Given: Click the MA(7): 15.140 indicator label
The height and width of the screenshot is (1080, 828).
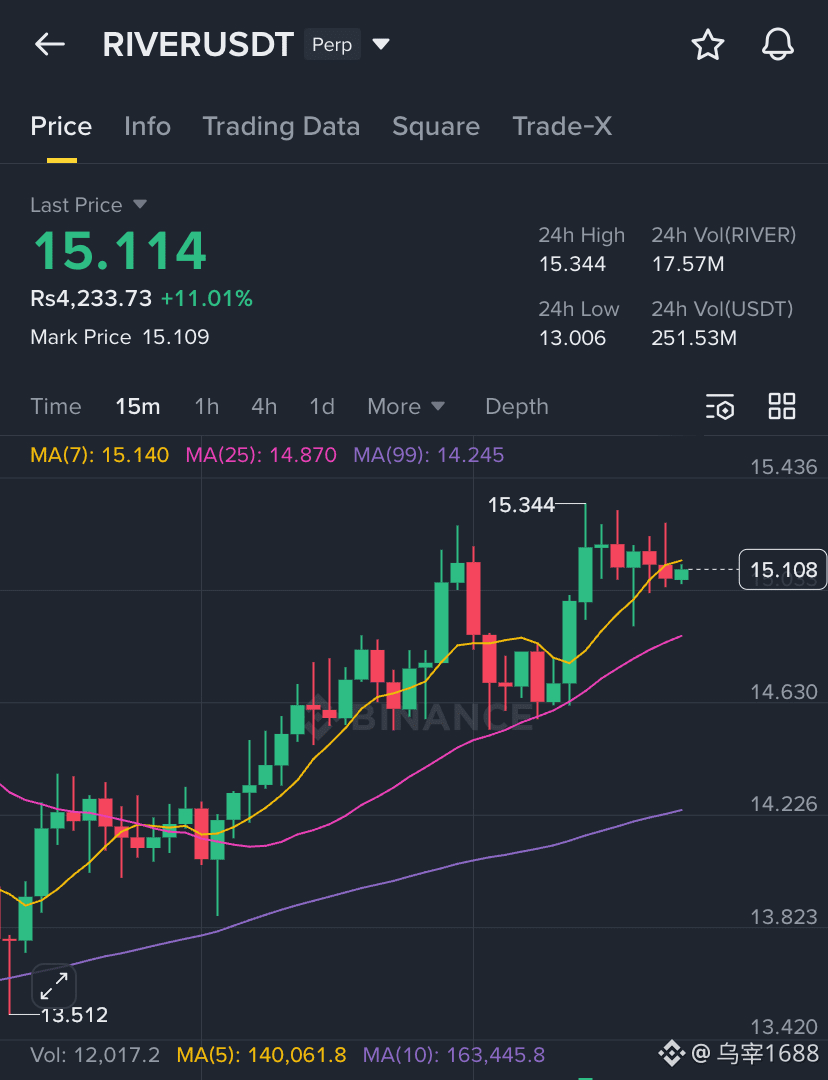Looking at the screenshot, I should coord(99,455).
